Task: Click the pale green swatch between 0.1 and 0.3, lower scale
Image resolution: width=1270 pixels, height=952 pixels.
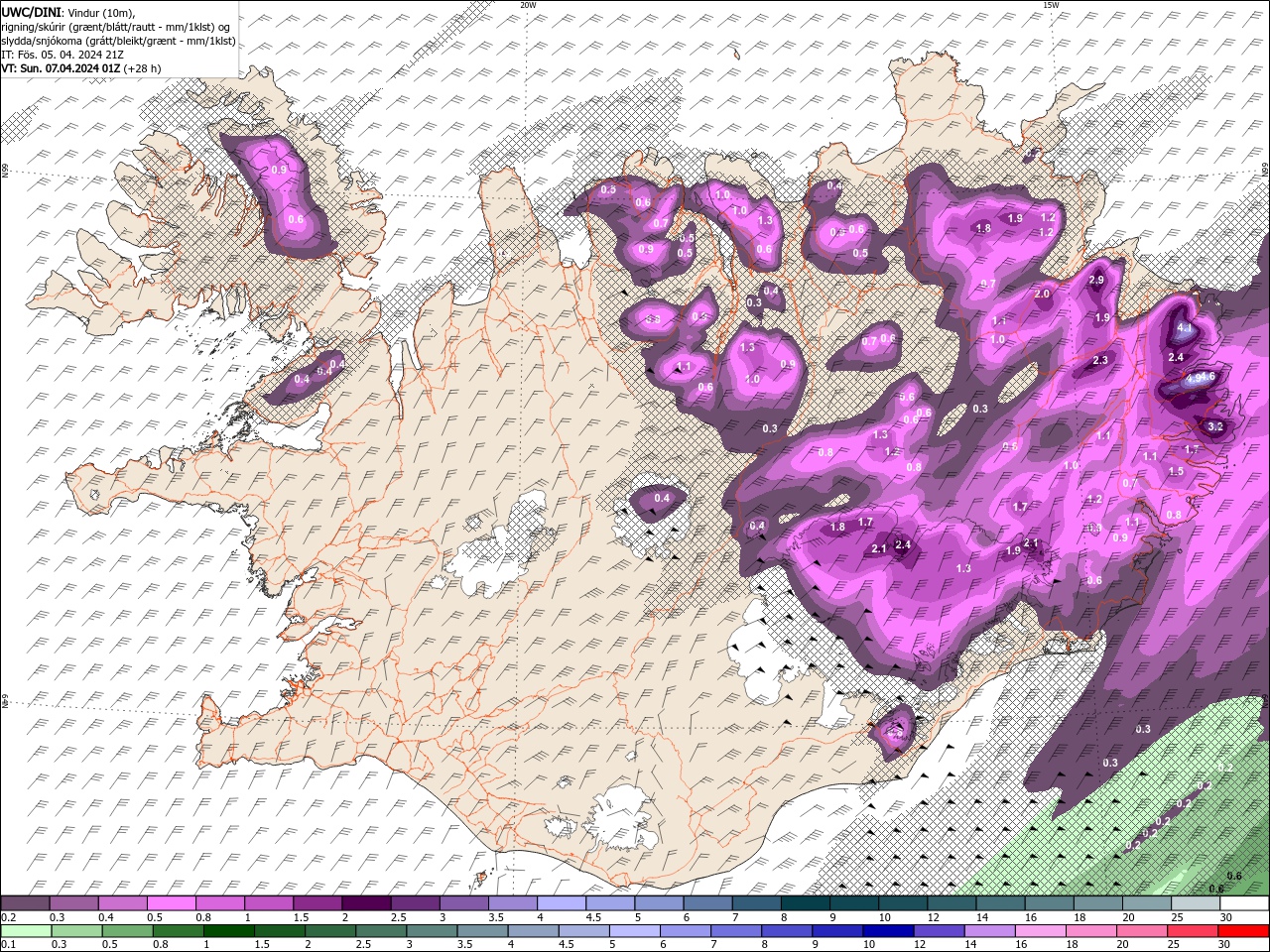Action: click(27, 930)
